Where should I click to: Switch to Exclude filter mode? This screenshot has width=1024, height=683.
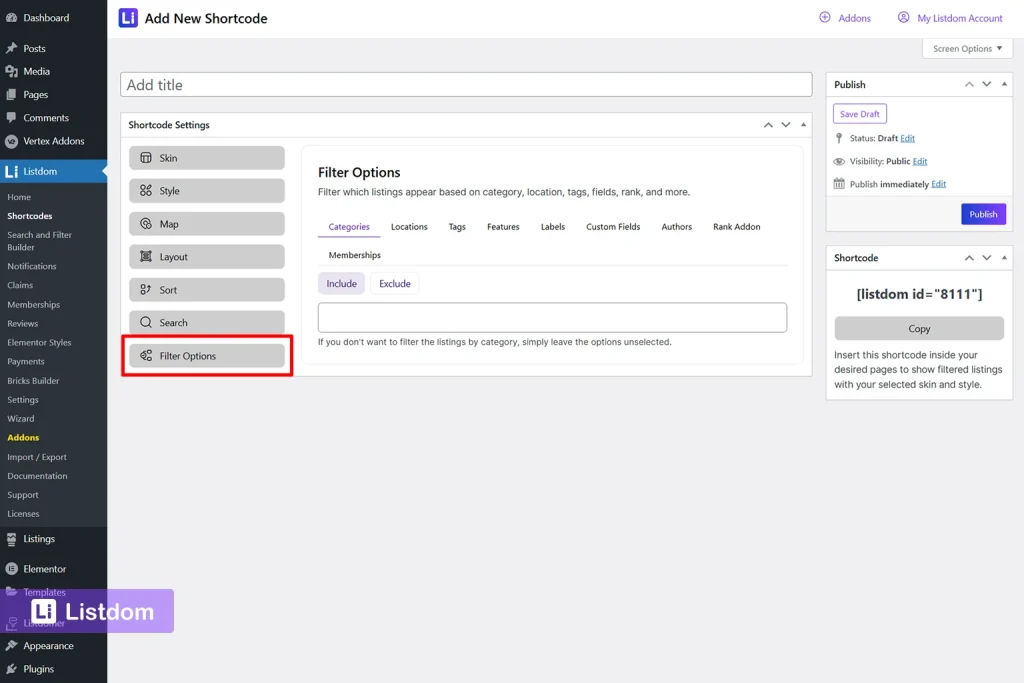[394, 283]
